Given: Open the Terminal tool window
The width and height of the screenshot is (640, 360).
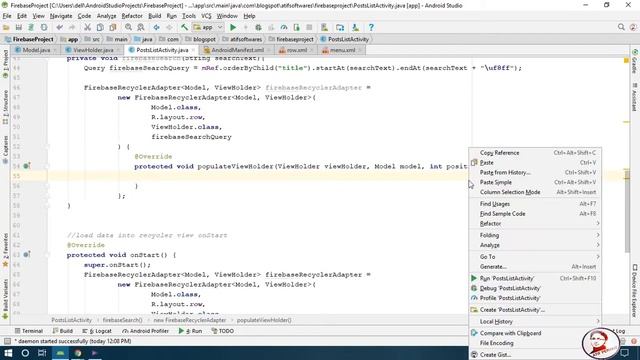Looking at the screenshot, I should click(x=29, y=331).
